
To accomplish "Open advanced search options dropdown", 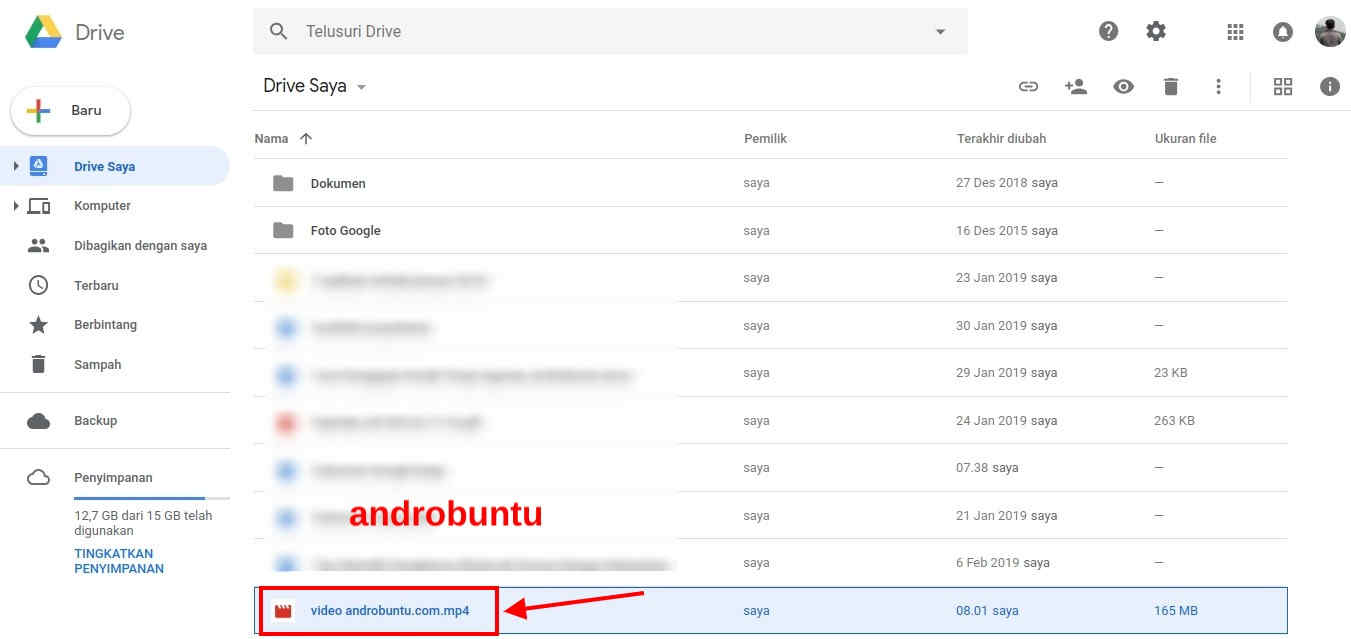I will click(939, 31).
